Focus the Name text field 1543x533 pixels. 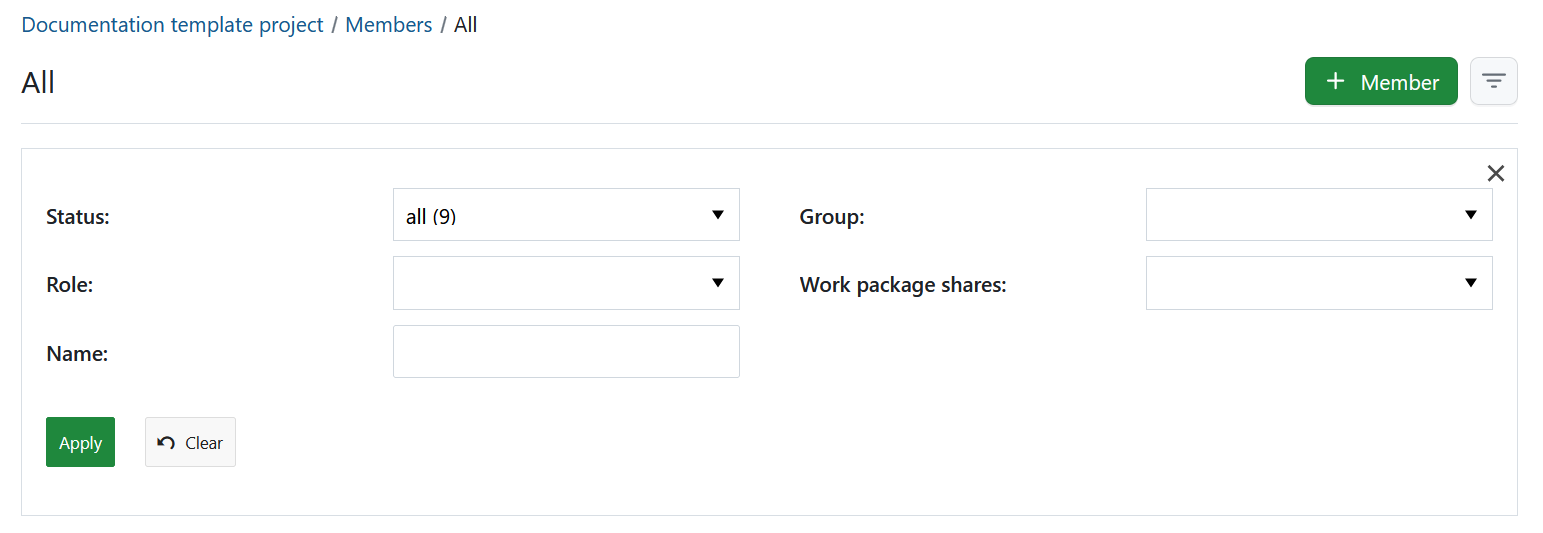pos(566,352)
